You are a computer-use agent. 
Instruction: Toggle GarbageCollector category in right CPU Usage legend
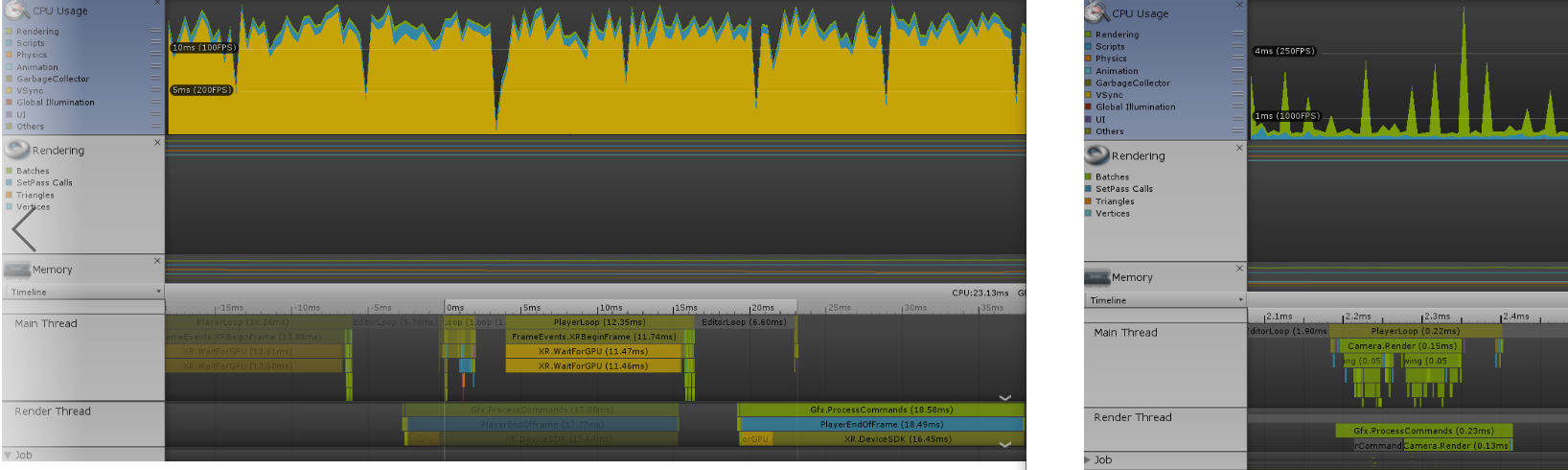click(x=1089, y=83)
